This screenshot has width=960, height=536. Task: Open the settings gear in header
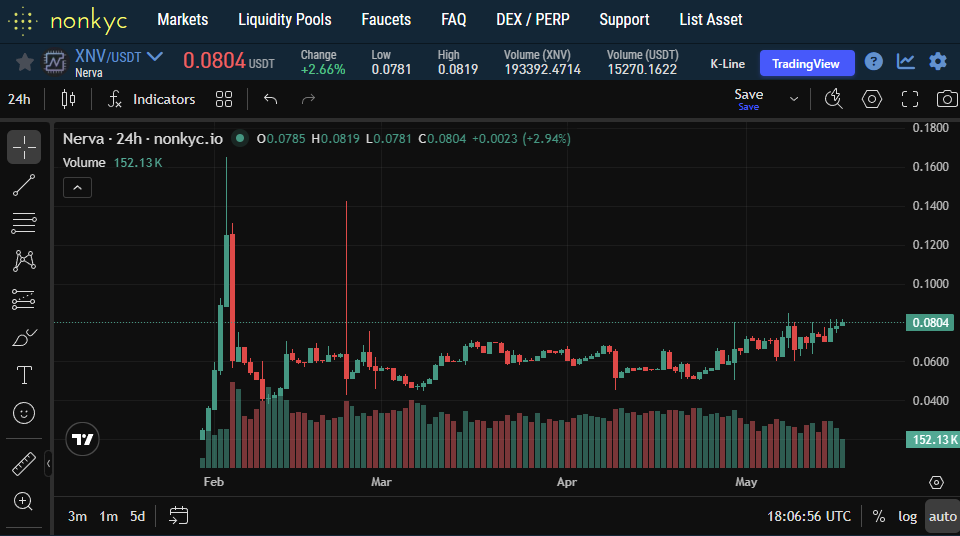point(938,61)
